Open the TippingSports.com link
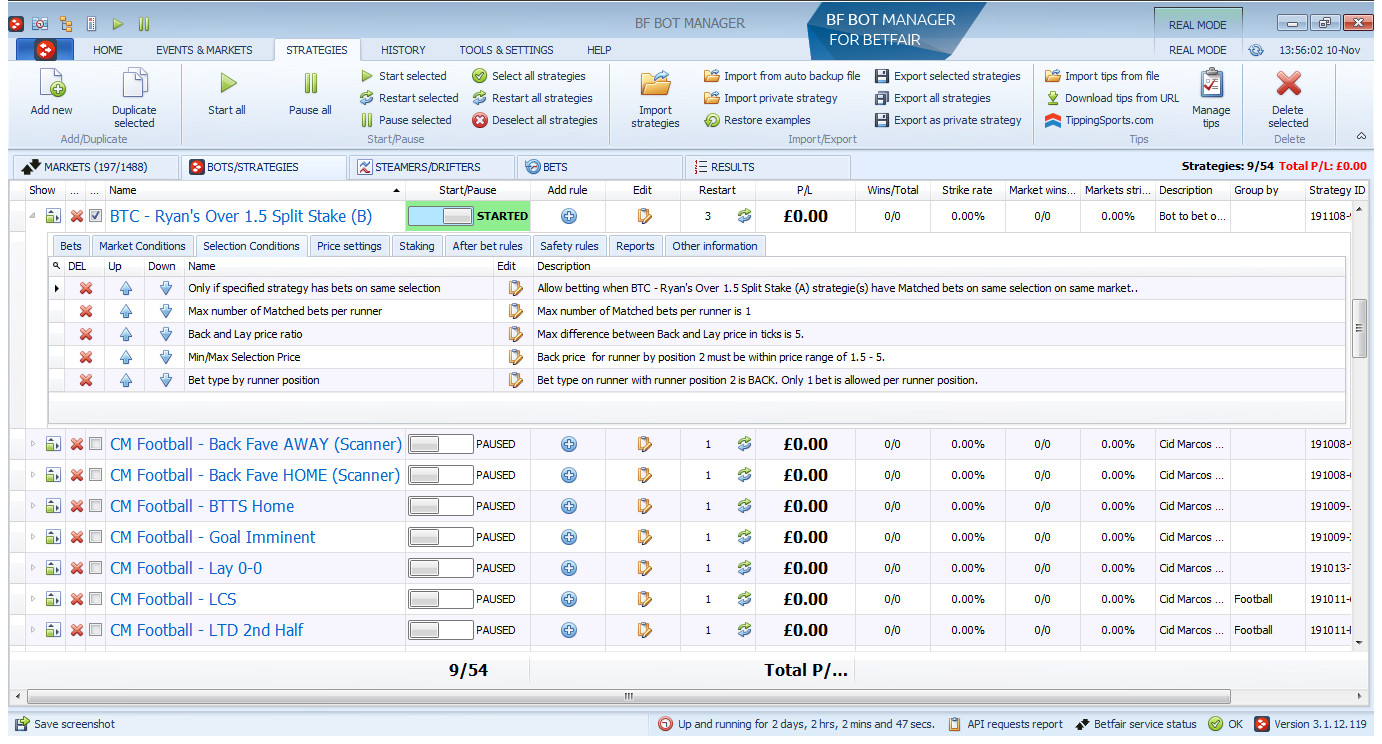 (x=1099, y=120)
